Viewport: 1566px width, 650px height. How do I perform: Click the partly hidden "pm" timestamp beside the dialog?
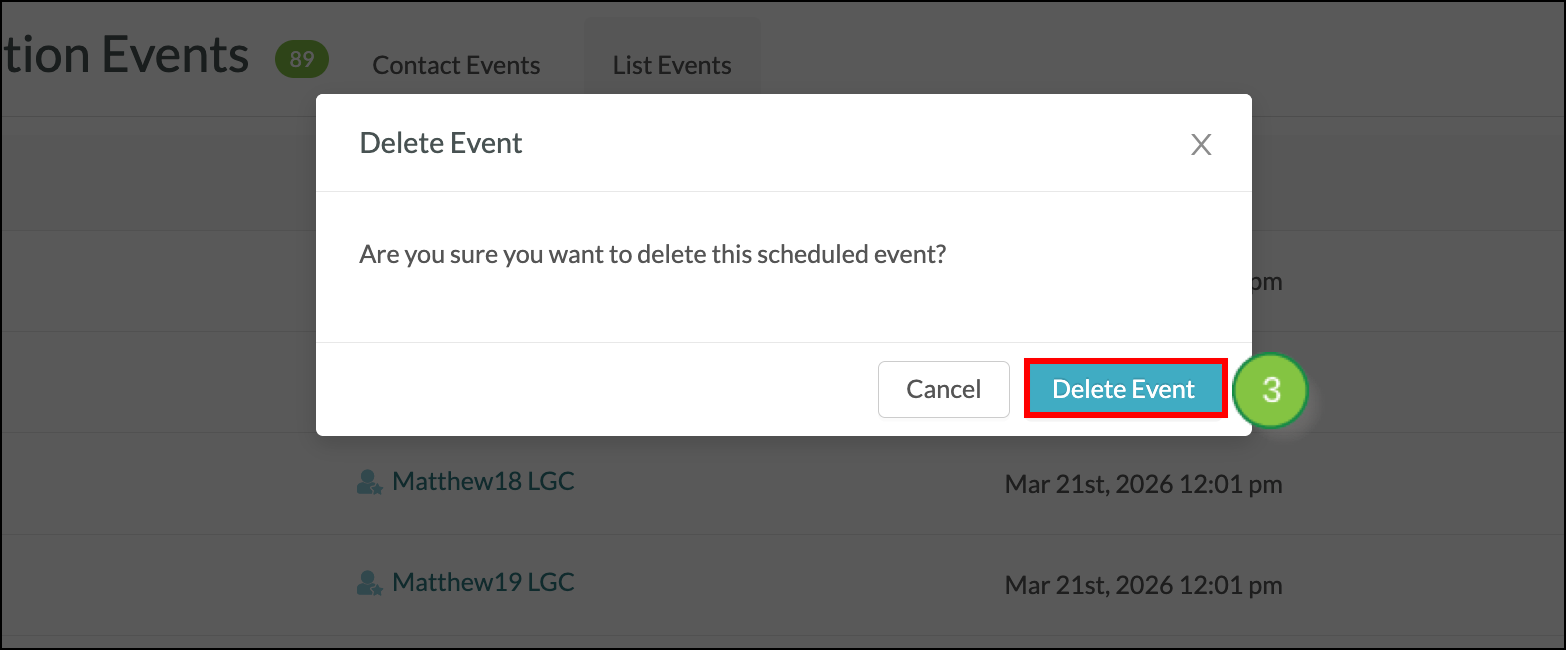(x=1267, y=282)
